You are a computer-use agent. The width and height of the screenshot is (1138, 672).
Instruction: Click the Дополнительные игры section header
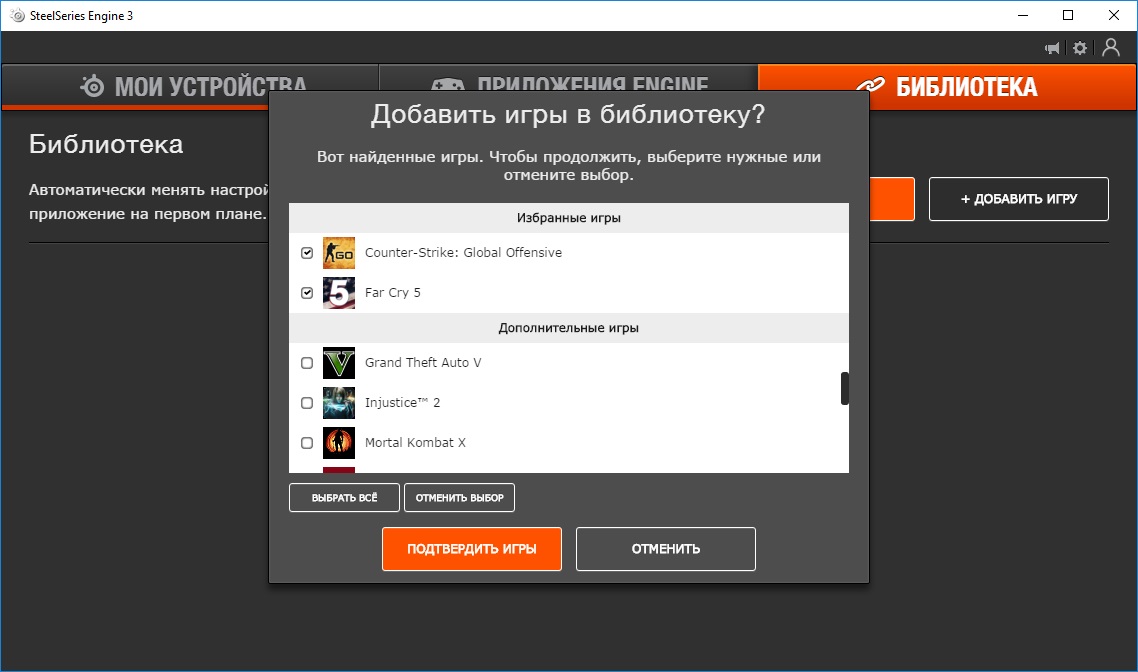(569, 328)
